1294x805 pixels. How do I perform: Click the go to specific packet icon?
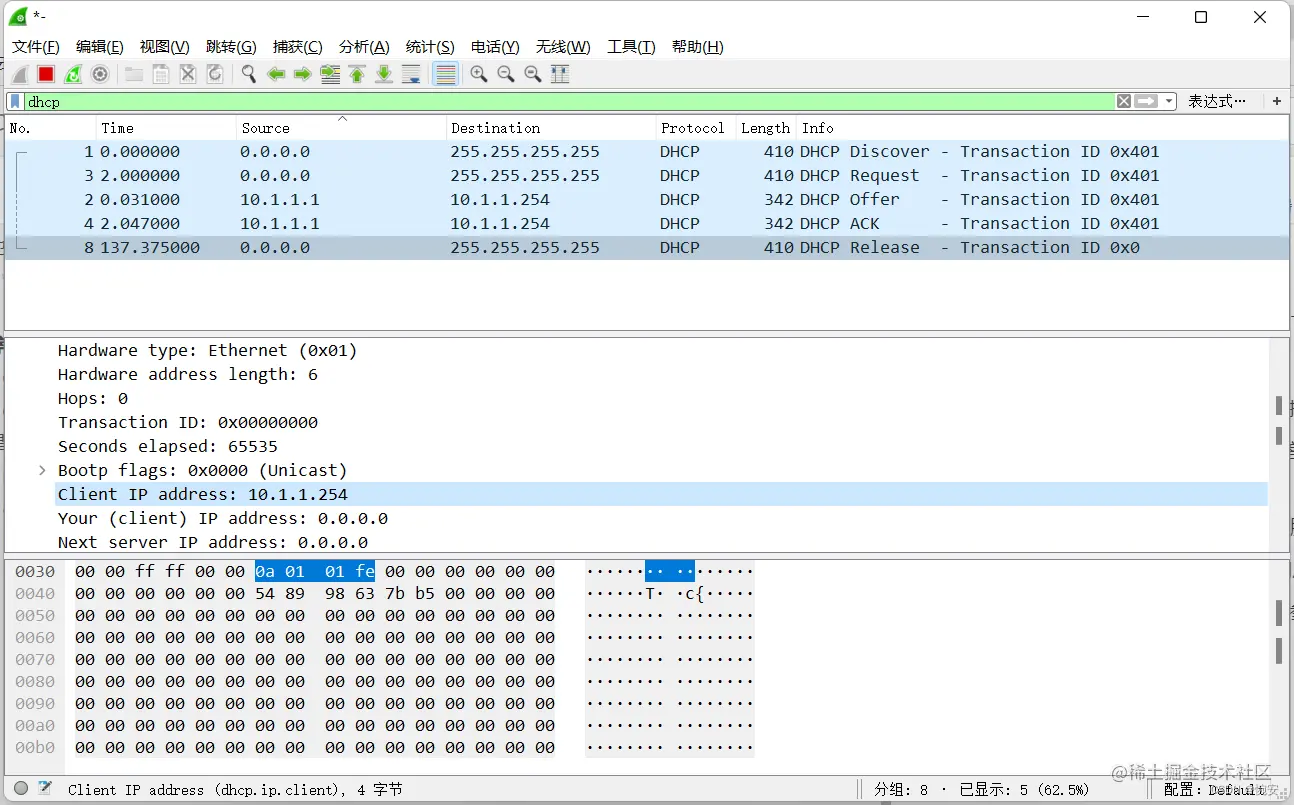[330, 74]
